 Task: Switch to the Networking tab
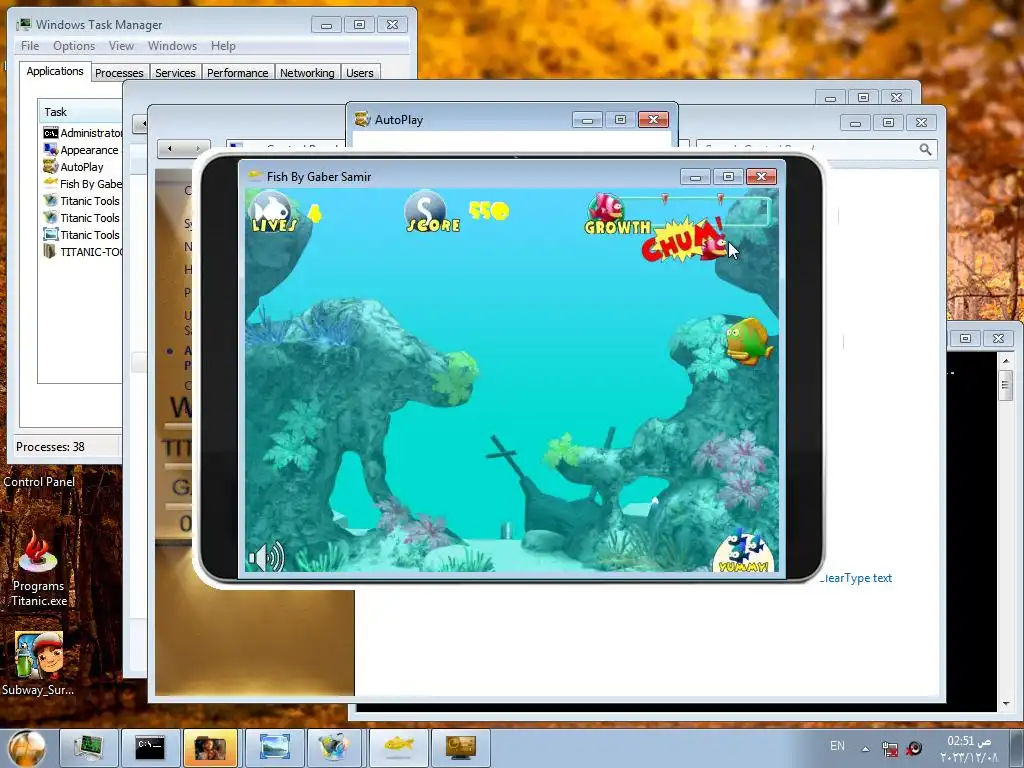307,72
